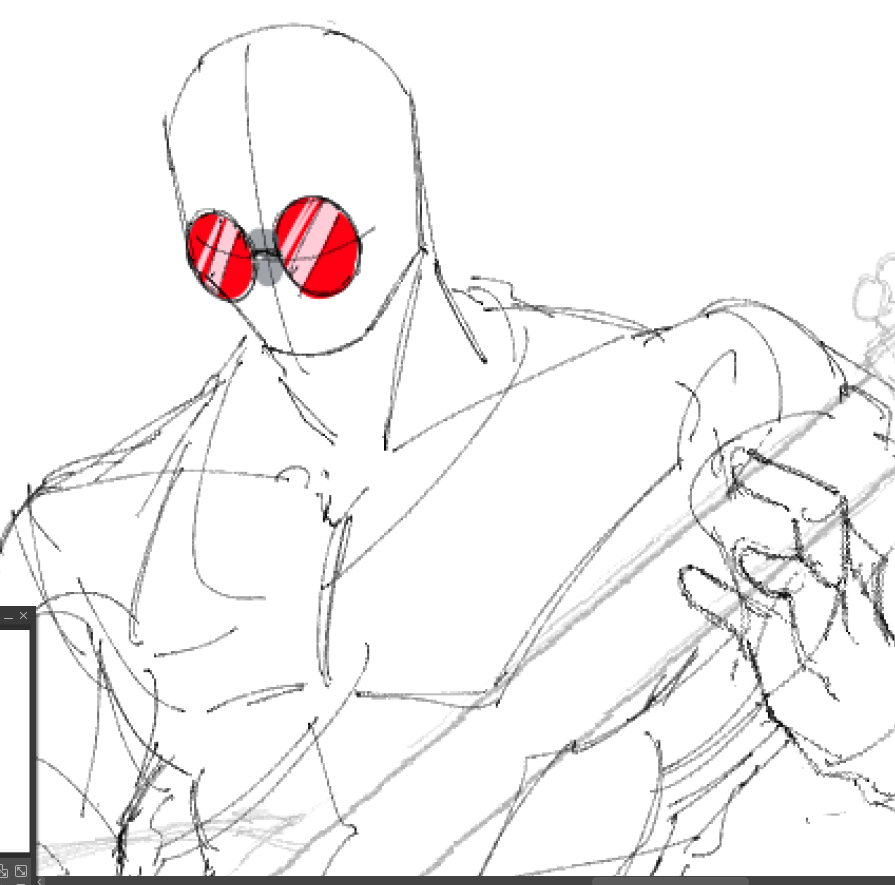895x885 pixels.
Task: Close the small floating panel
Action: [x=23, y=616]
